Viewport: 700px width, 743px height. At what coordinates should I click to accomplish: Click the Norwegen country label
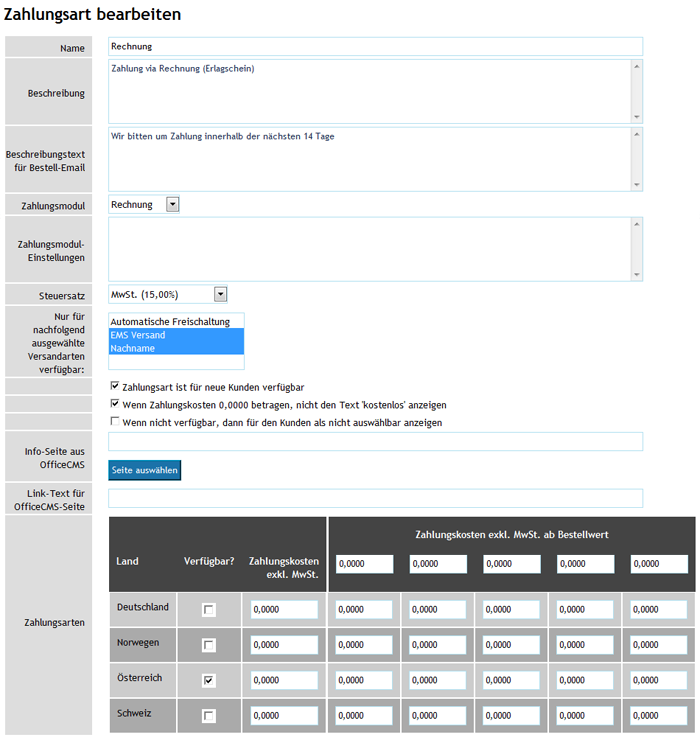click(138, 643)
